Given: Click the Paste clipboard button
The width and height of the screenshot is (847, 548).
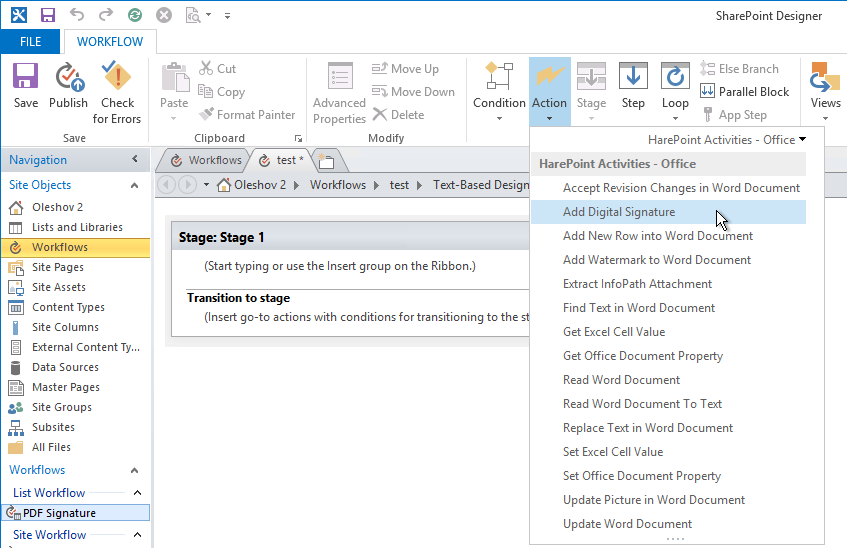Looking at the screenshot, I should pos(174,92).
